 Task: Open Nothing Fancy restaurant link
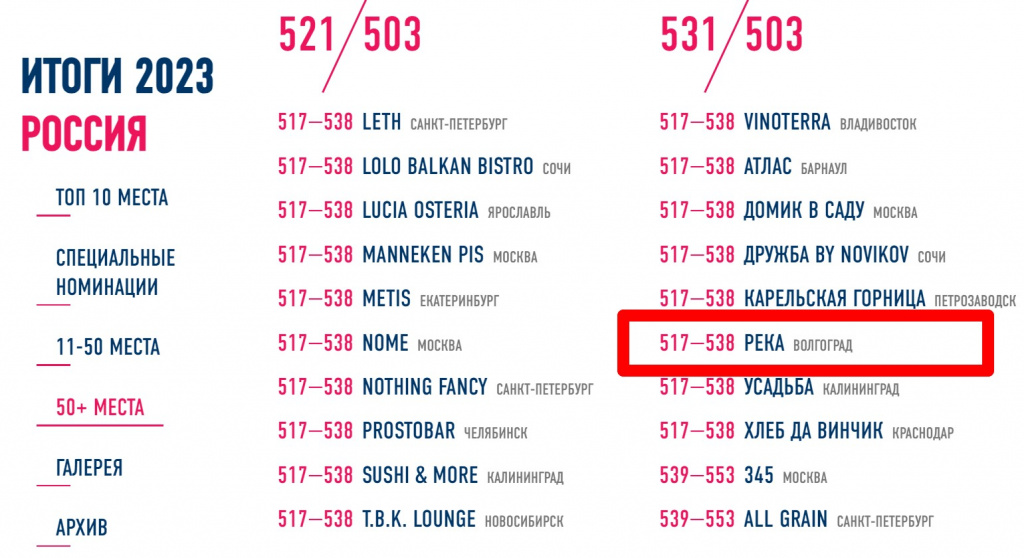[424, 387]
